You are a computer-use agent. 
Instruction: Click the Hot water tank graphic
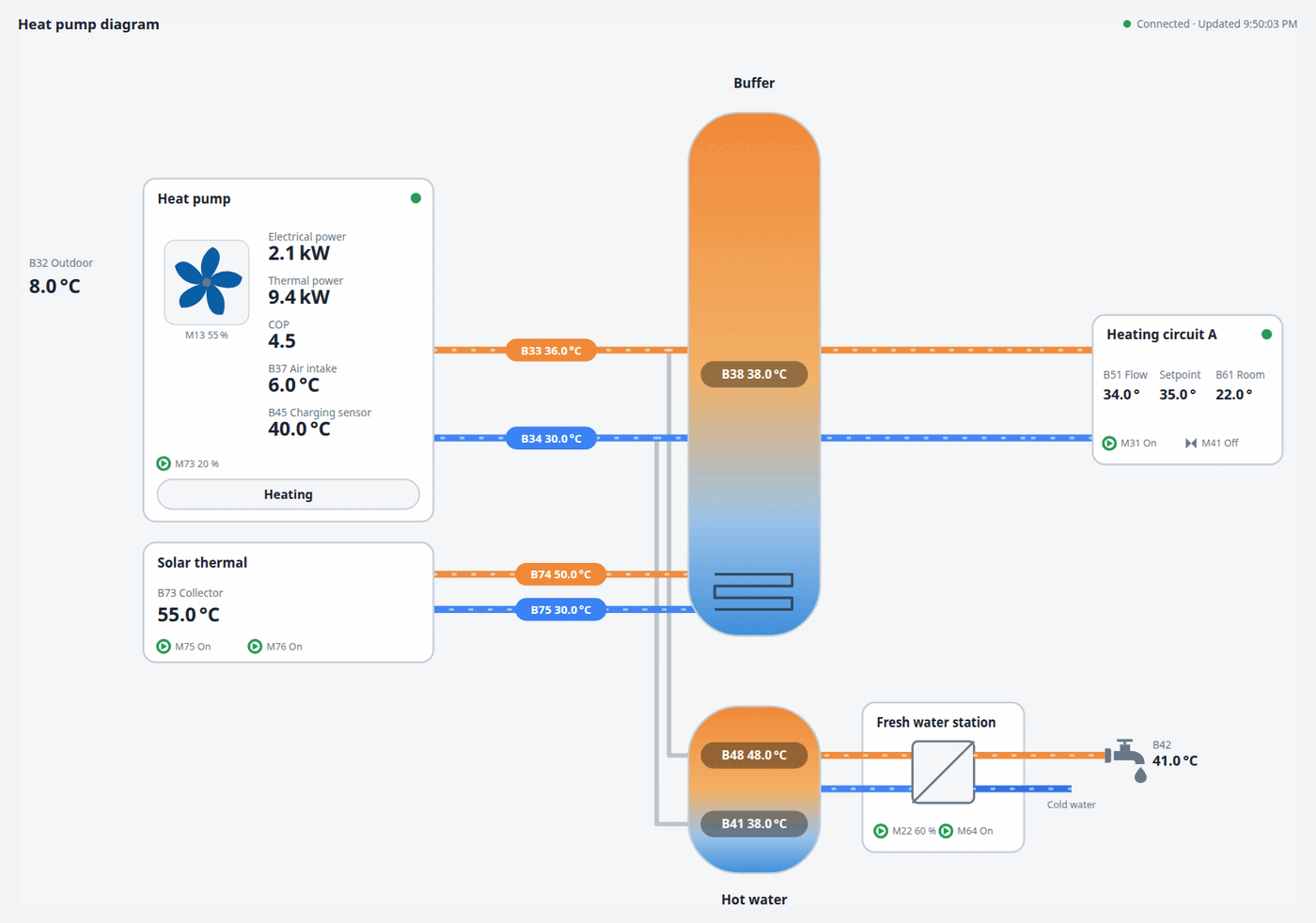[x=754, y=790]
